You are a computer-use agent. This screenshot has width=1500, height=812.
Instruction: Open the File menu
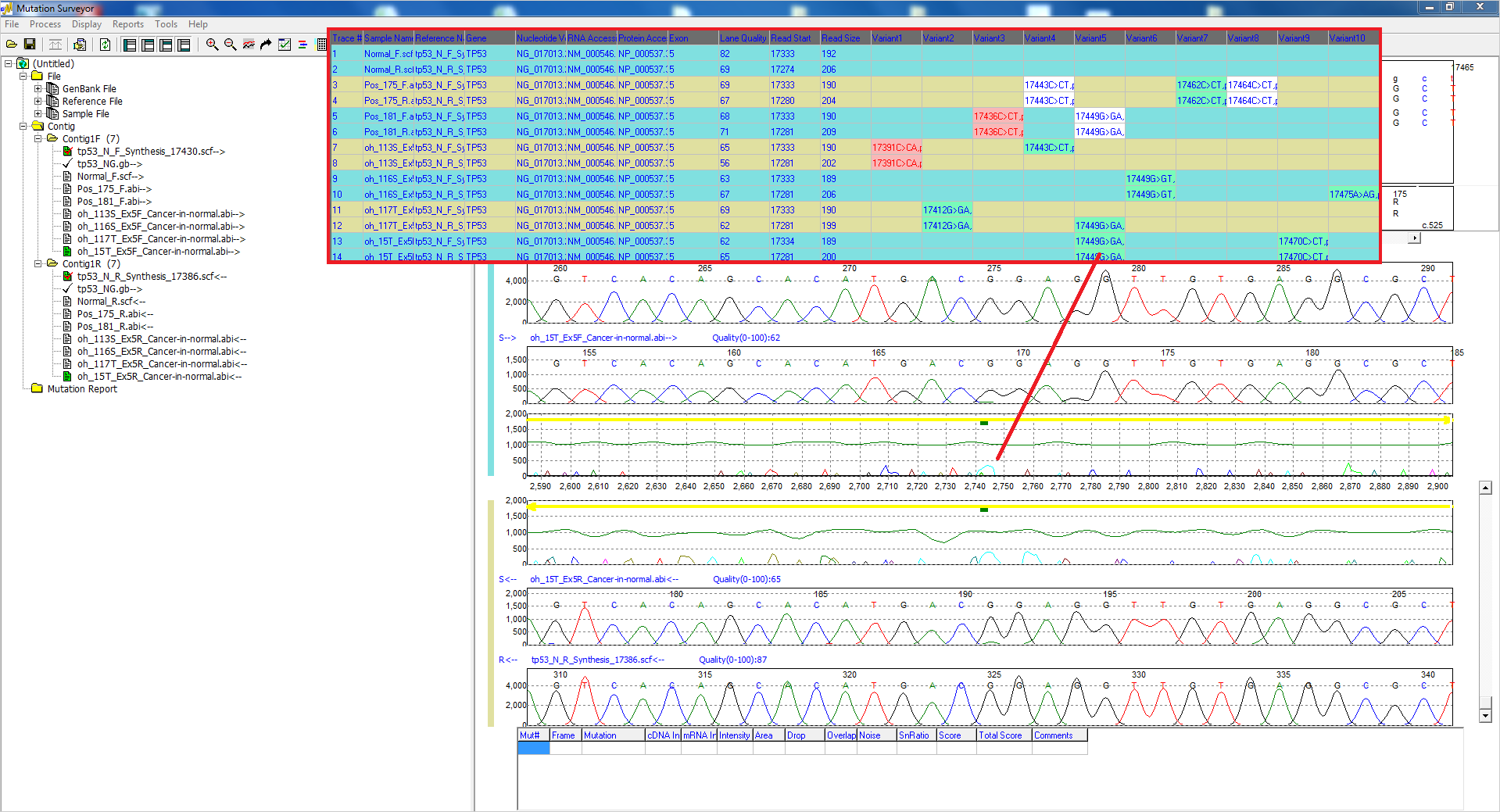pos(12,24)
